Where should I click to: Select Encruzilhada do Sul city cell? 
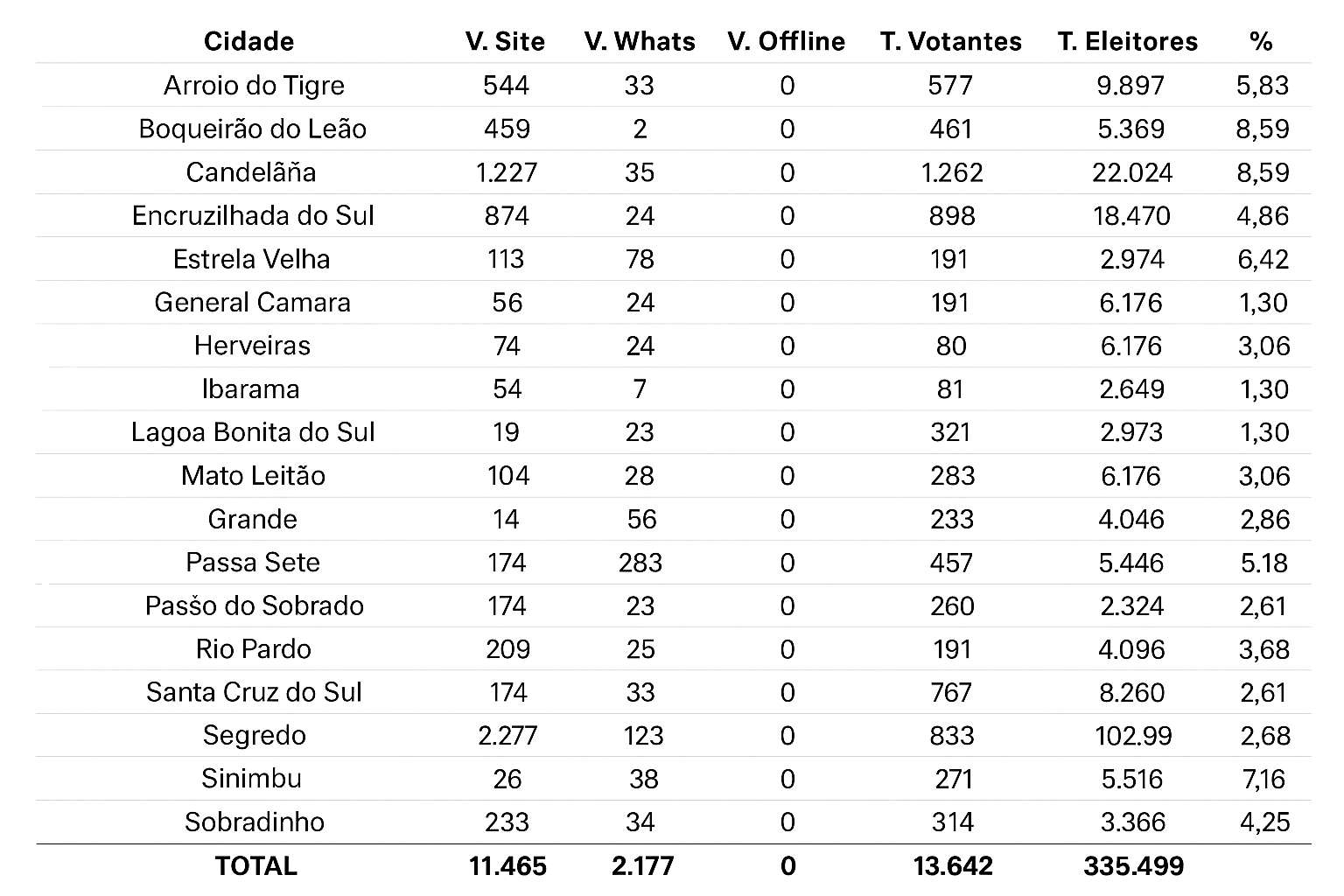click(253, 215)
